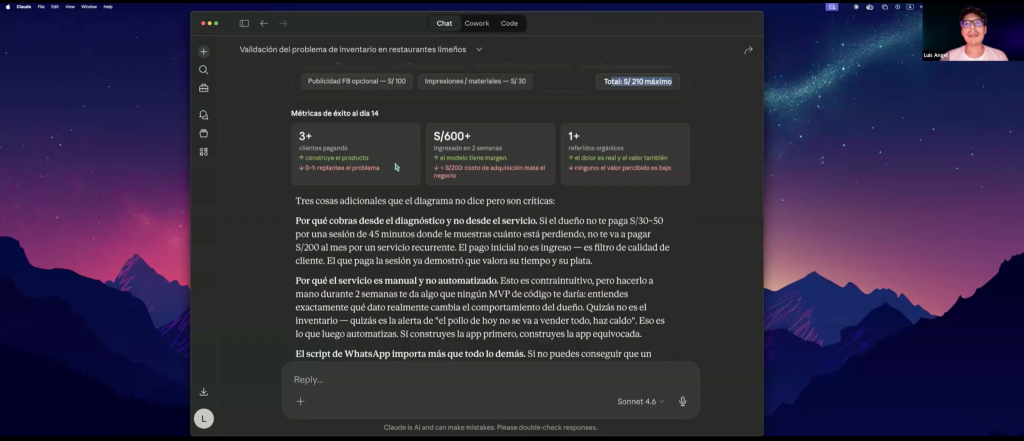Start a new chat with plus icon
The height and width of the screenshot is (441, 1024).
tap(204, 52)
